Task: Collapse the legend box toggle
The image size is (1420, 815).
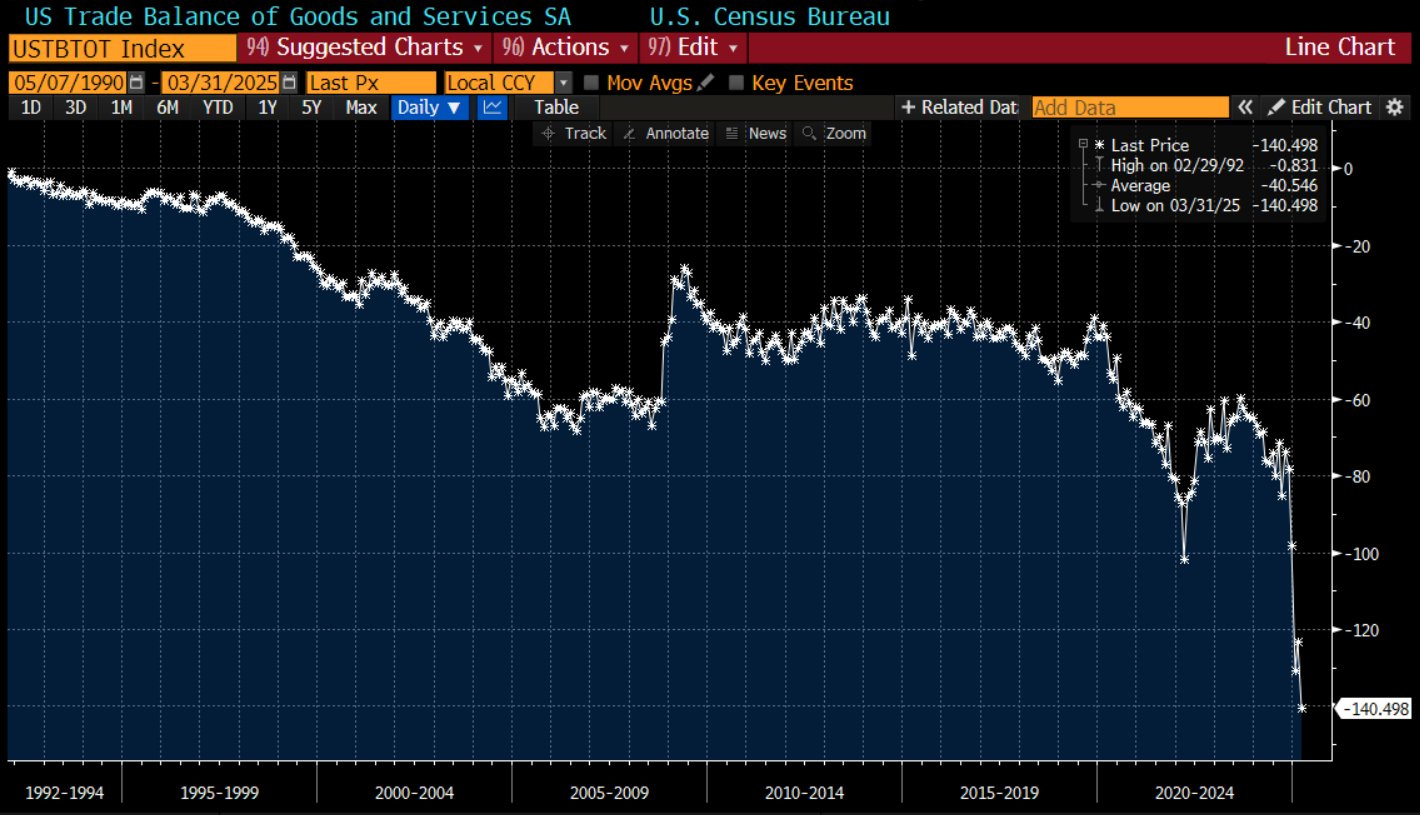Action: (1082, 144)
